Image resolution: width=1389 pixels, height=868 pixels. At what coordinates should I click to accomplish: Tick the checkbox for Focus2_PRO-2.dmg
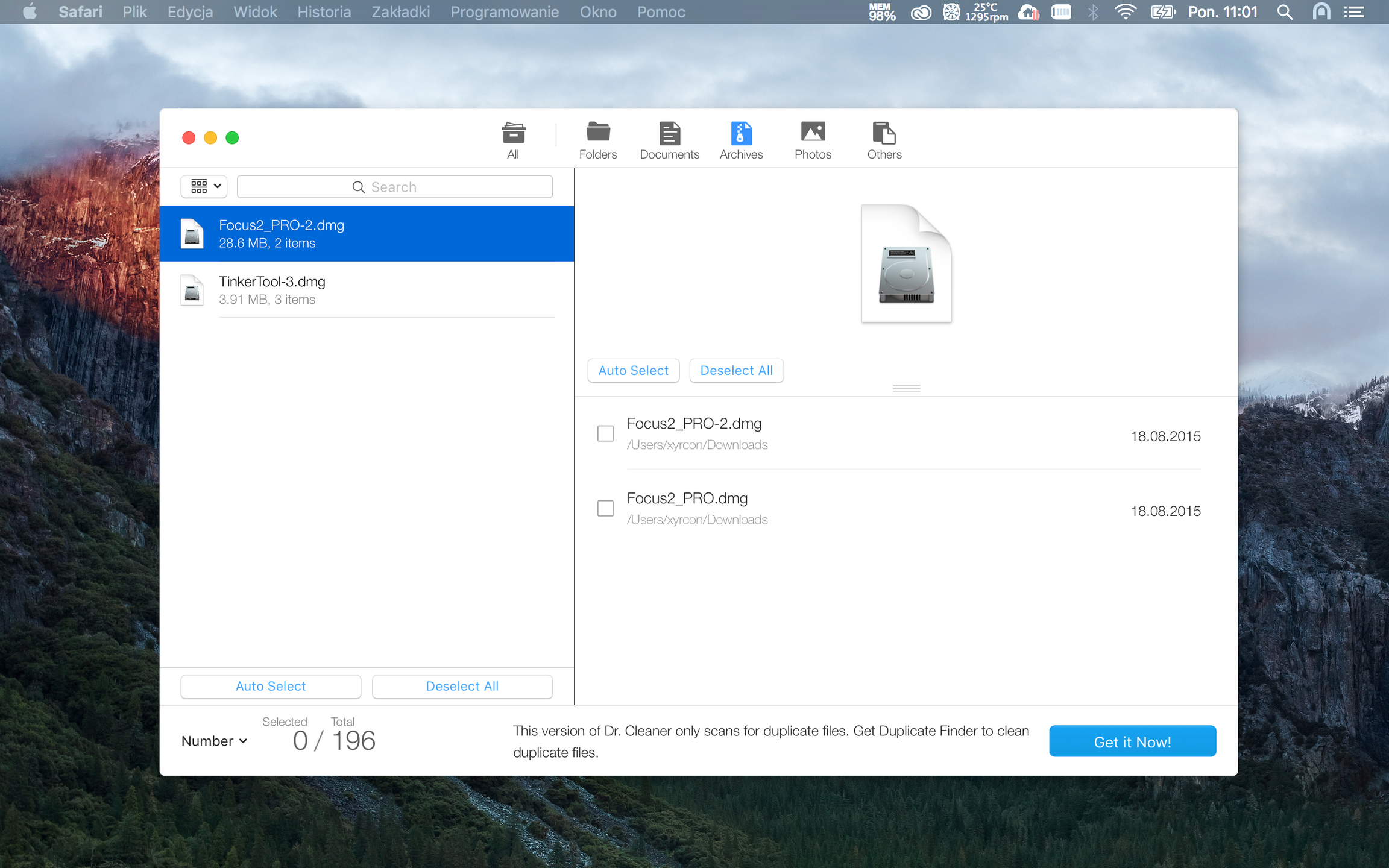(605, 433)
